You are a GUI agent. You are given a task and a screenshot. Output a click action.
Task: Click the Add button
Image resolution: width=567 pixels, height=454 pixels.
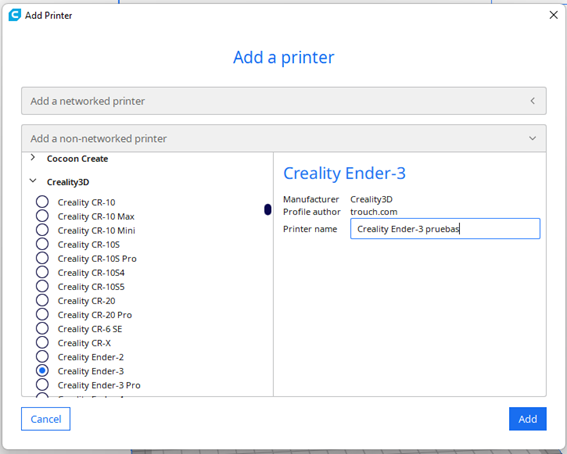[x=528, y=419]
